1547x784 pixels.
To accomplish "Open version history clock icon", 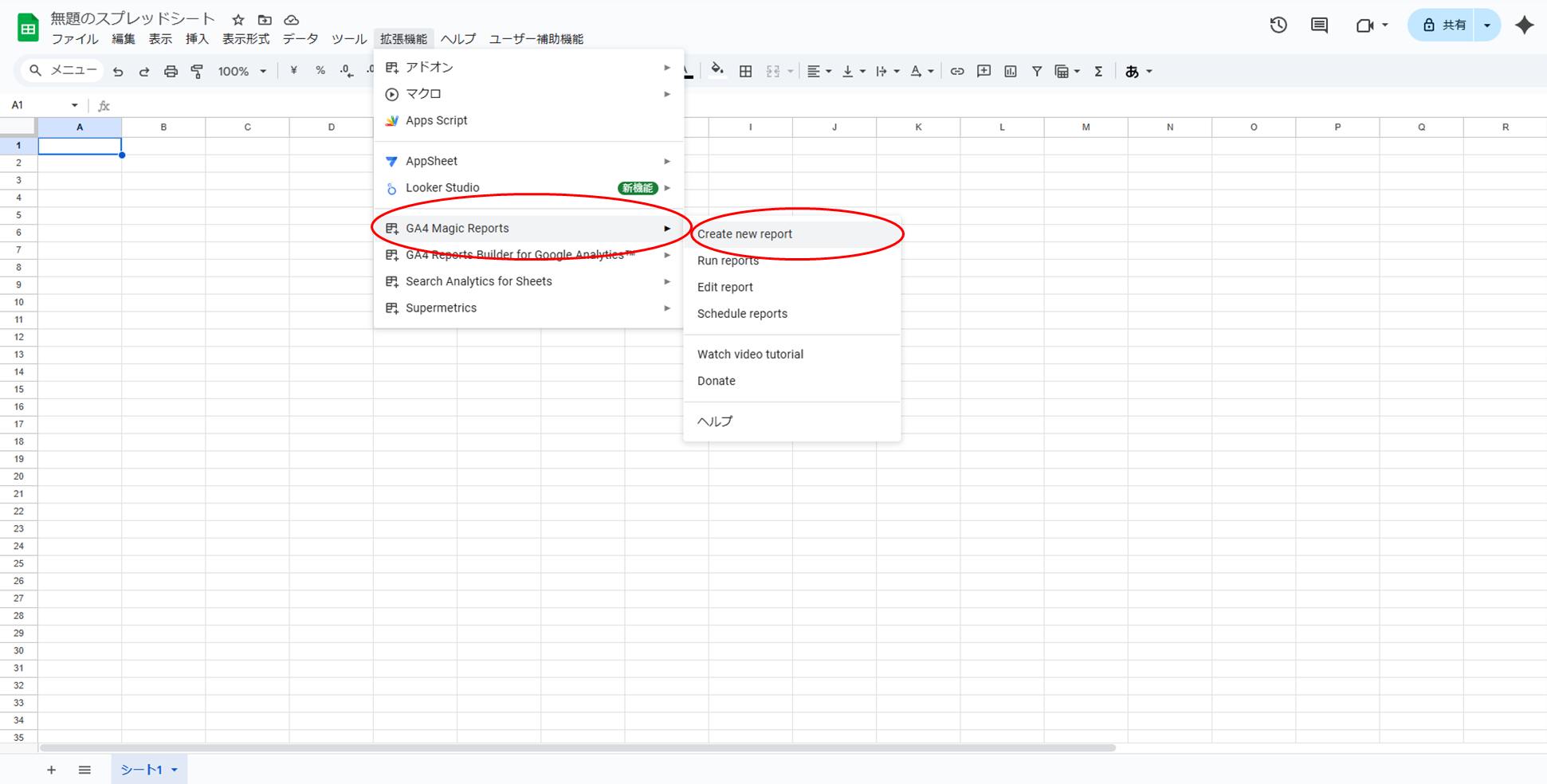I will (x=1278, y=25).
